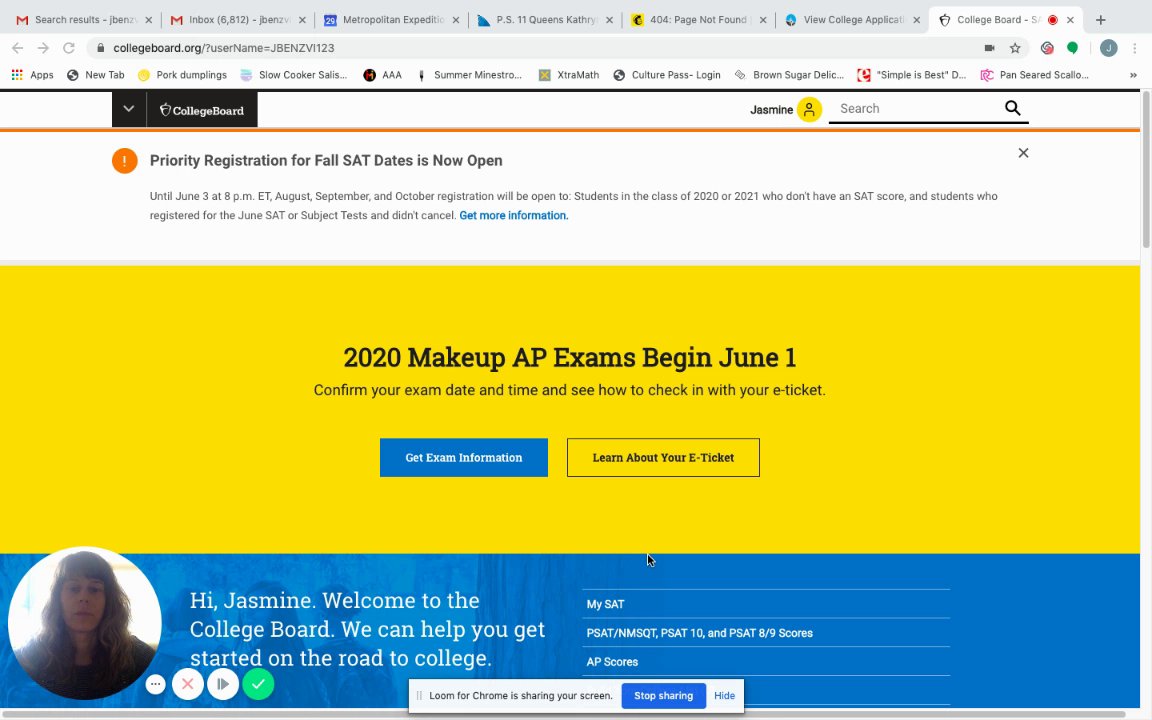Switch to the P.S. 11 Queens tab

544,20
